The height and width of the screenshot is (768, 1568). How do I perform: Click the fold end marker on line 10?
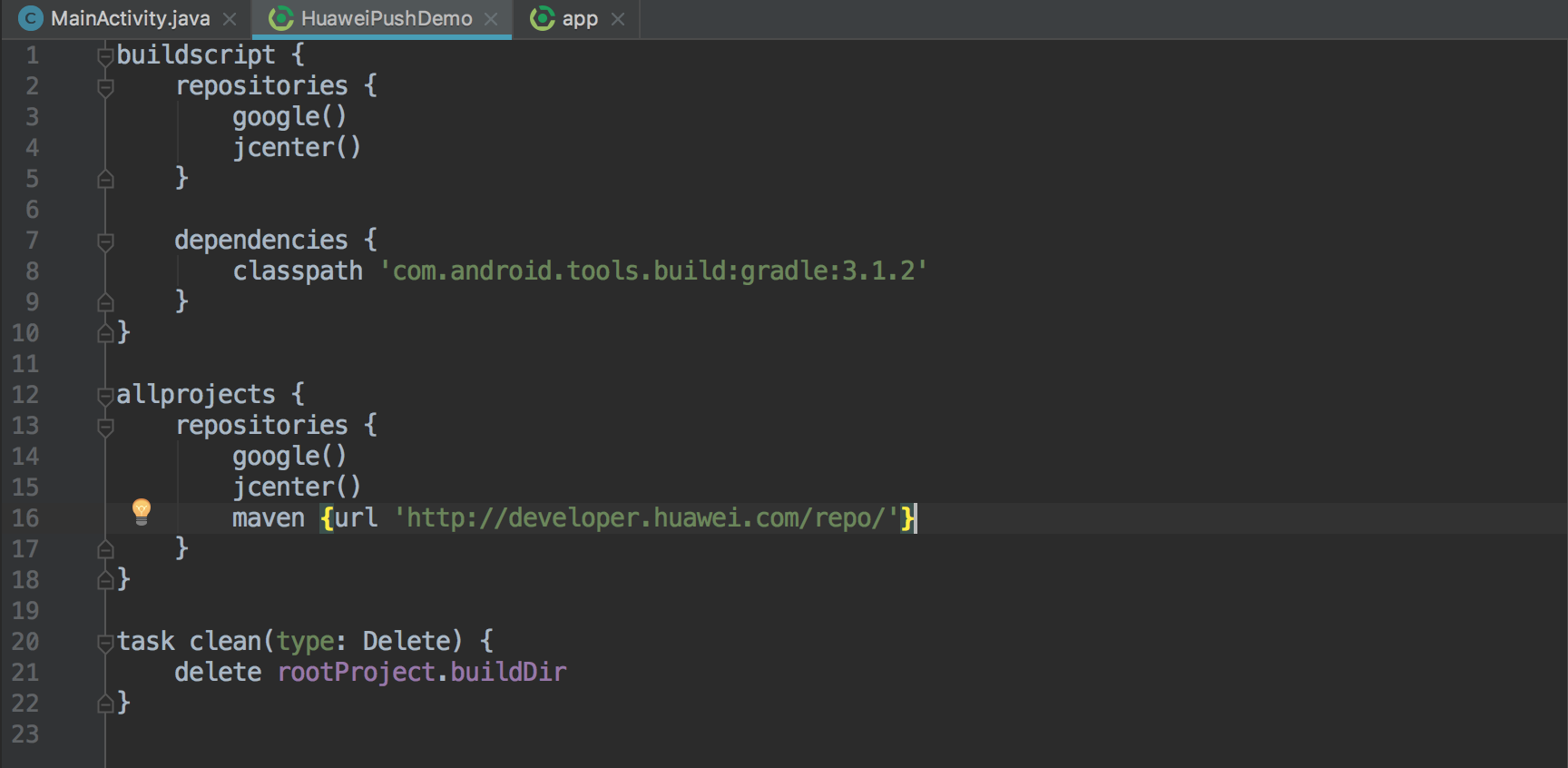click(105, 333)
